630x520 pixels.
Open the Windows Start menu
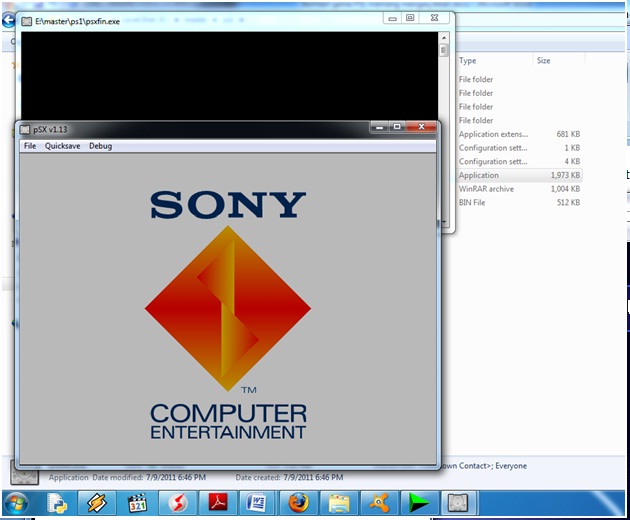(x=16, y=503)
